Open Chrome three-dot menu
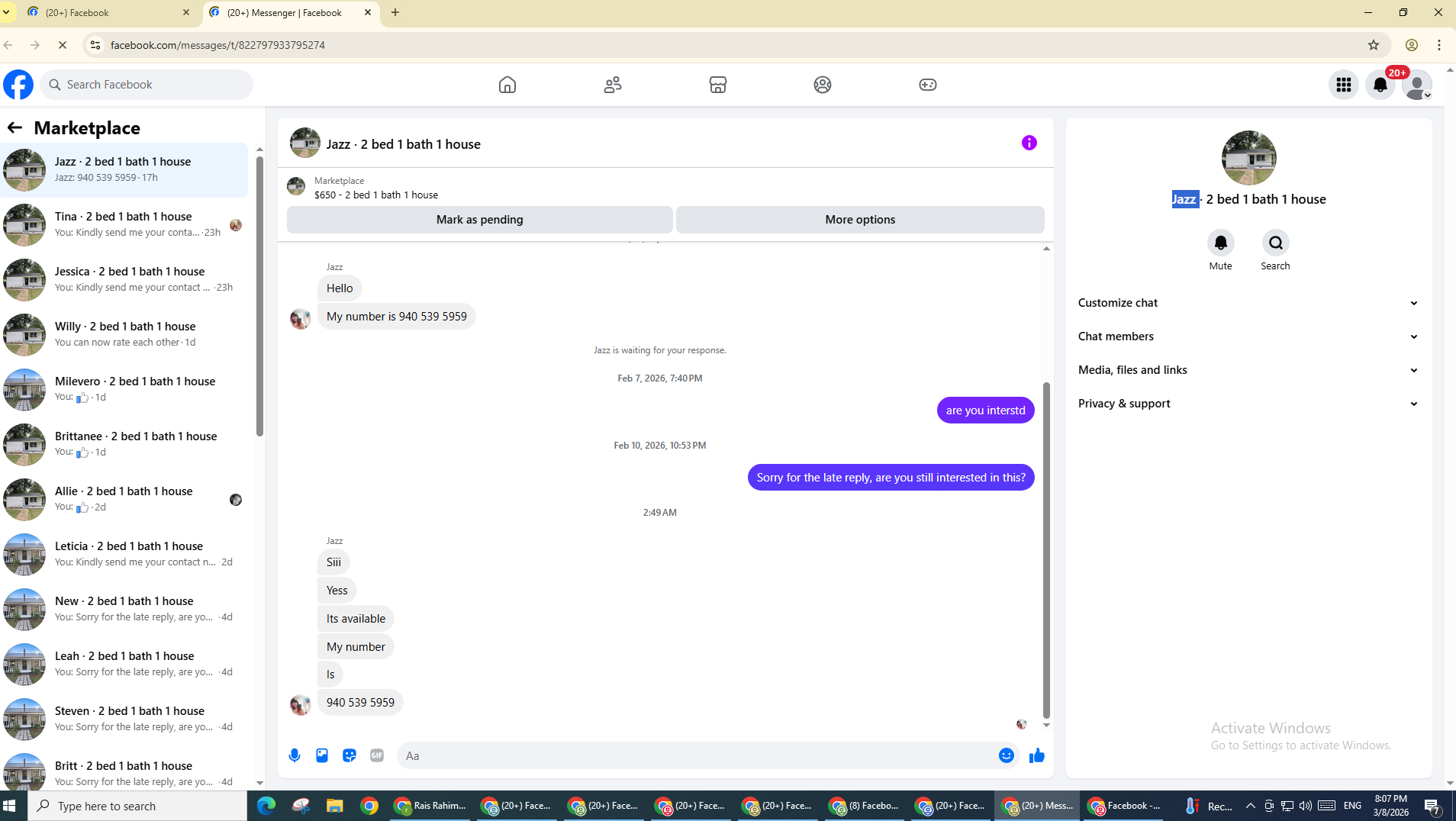This screenshot has width=1456, height=821. coord(1439,45)
